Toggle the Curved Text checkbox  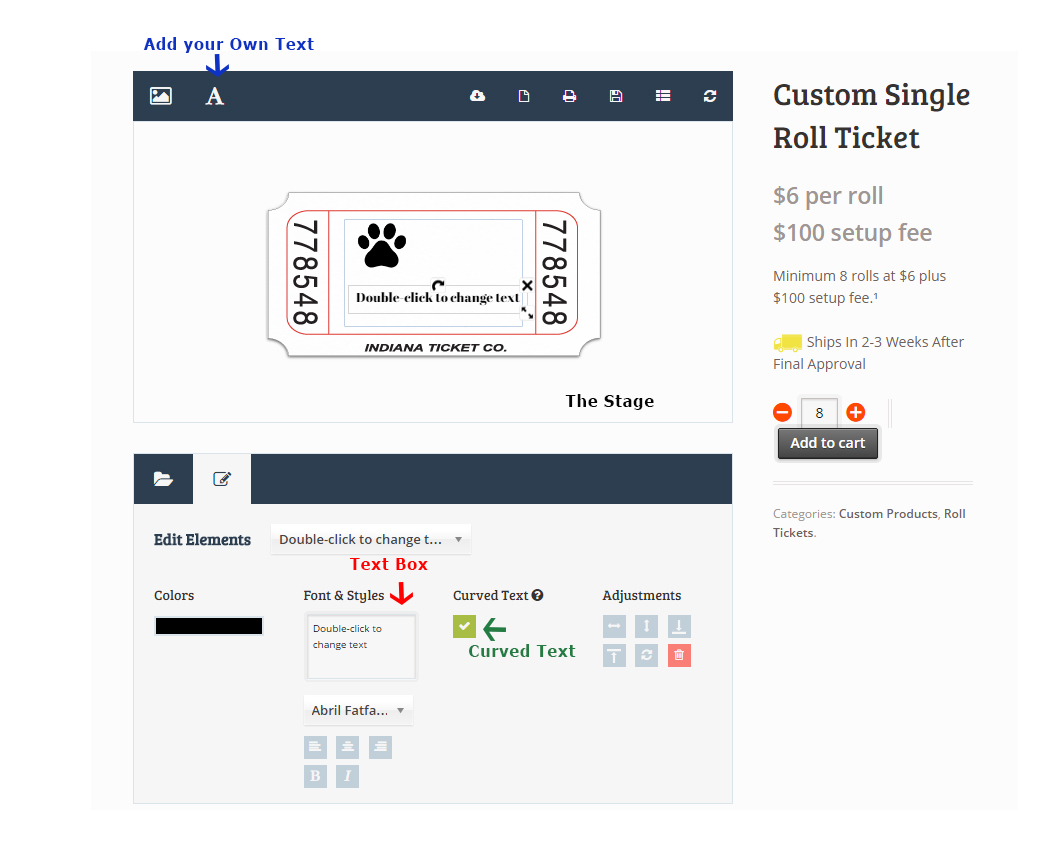coord(464,627)
